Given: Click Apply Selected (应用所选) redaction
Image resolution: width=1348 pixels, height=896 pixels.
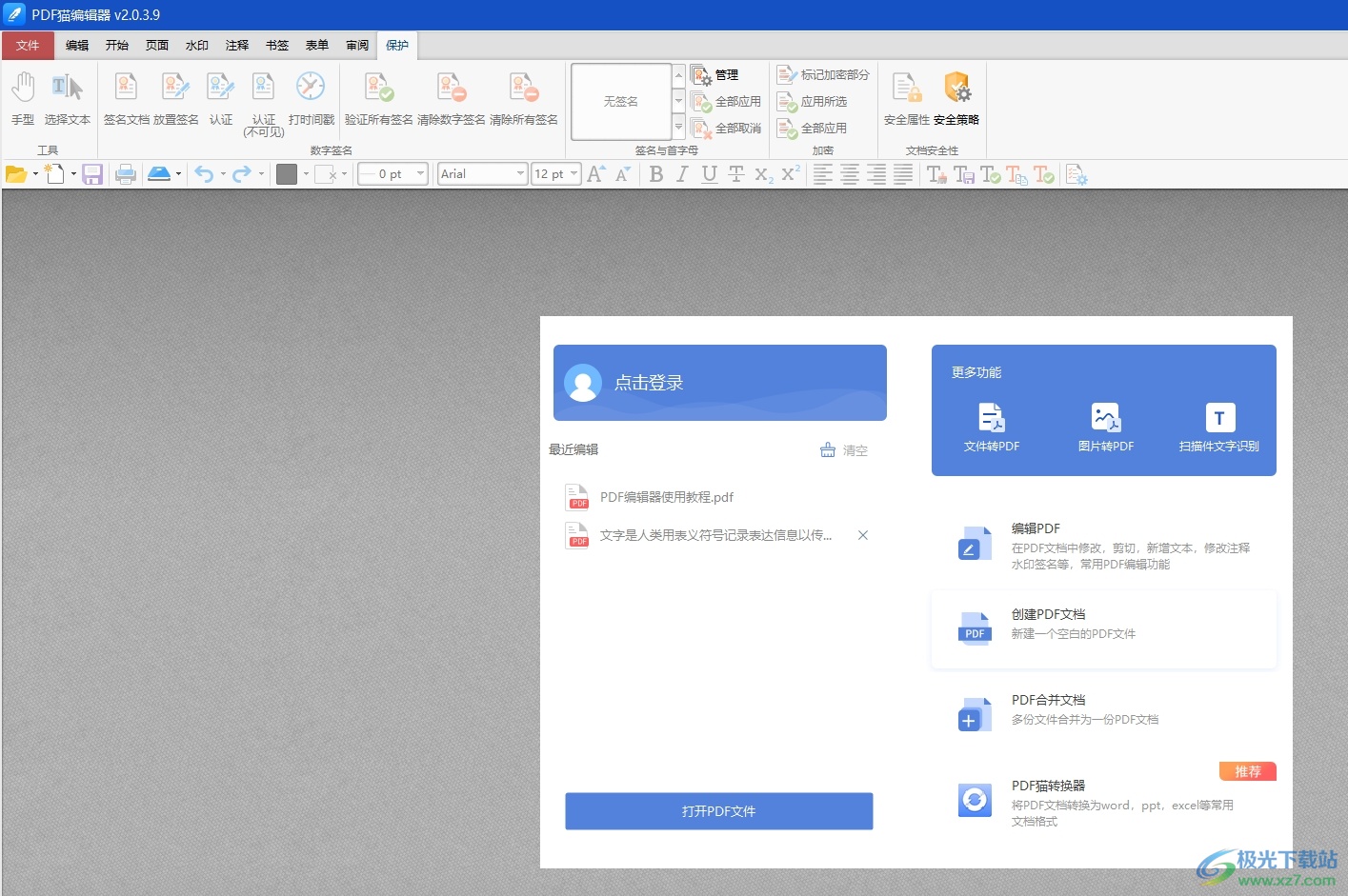Looking at the screenshot, I should (x=812, y=101).
